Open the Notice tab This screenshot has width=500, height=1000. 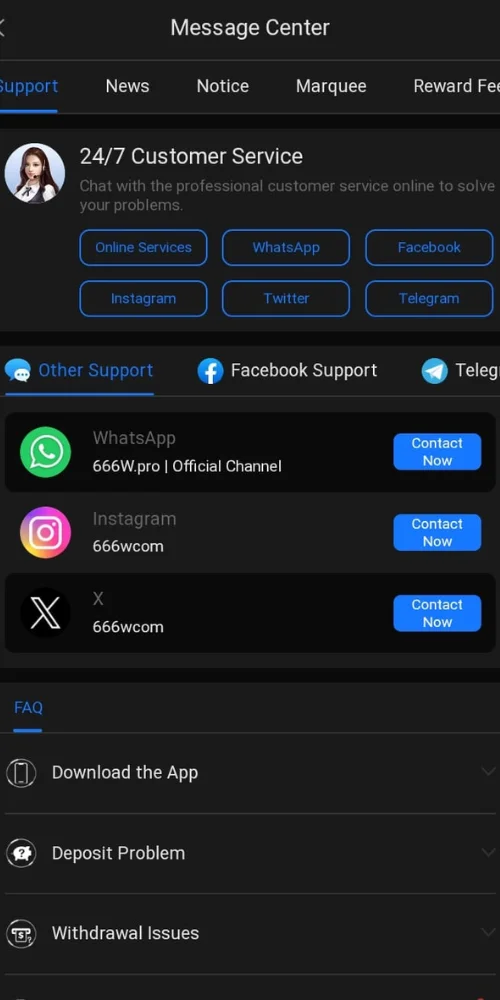tap(223, 86)
